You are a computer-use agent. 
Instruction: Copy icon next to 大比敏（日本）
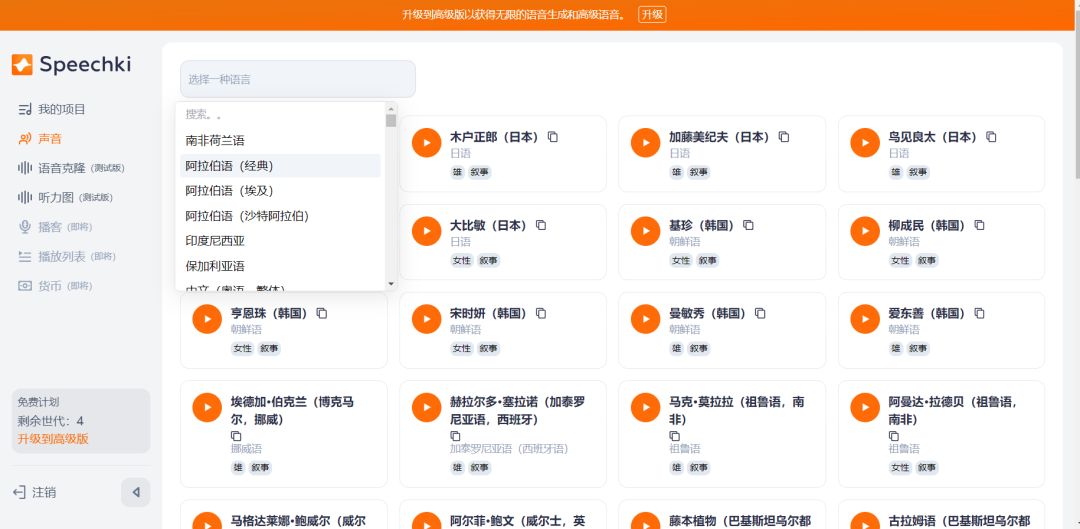[x=541, y=225]
